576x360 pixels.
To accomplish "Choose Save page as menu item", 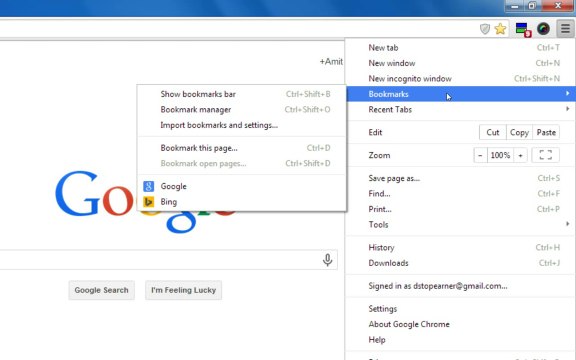I will point(460,178).
